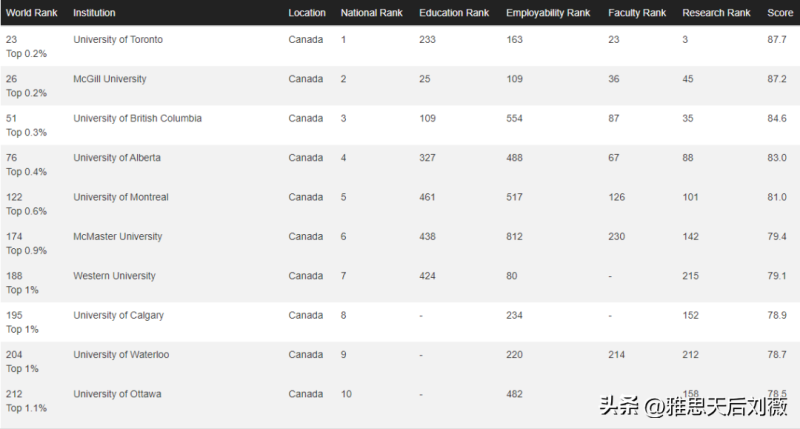
Task: Click the Institution column header
Action: point(94,13)
